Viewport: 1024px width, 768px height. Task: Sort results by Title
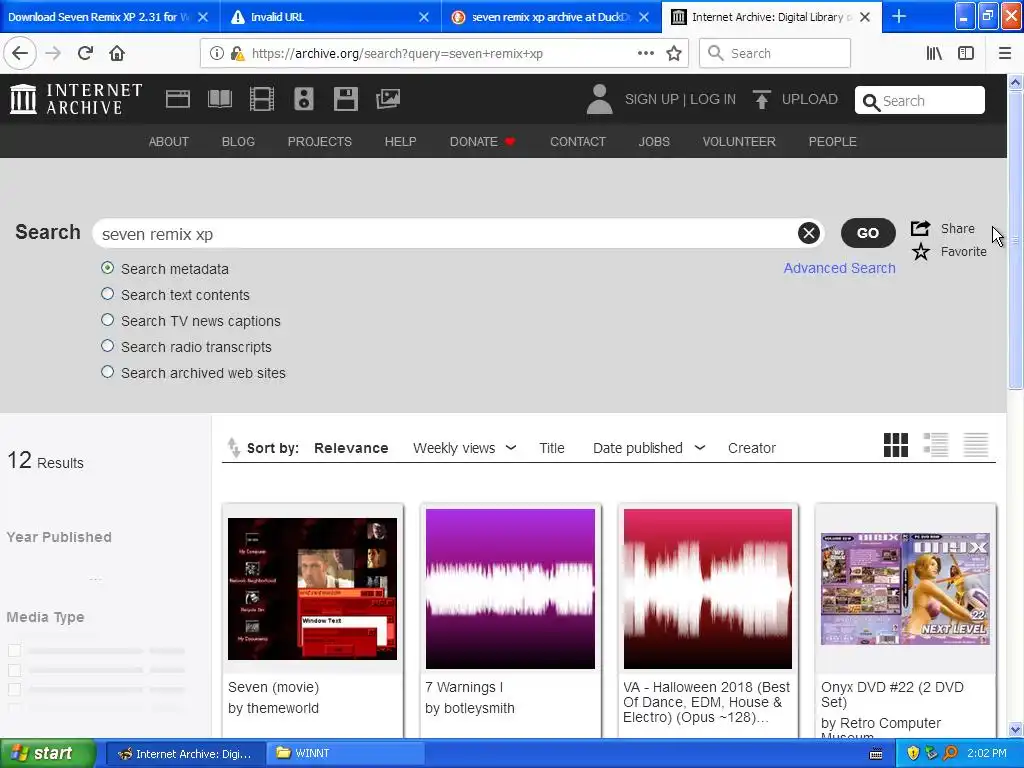(552, 448)
